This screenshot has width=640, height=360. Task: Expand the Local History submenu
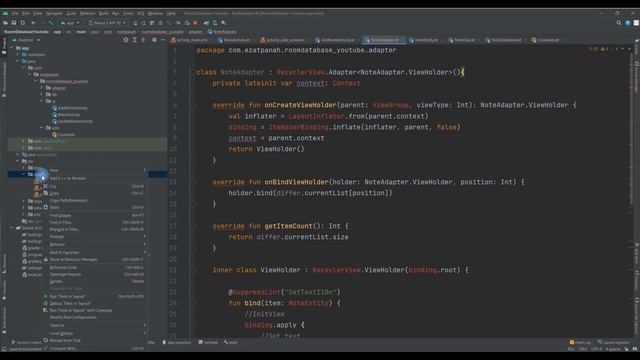coord(96,333)
